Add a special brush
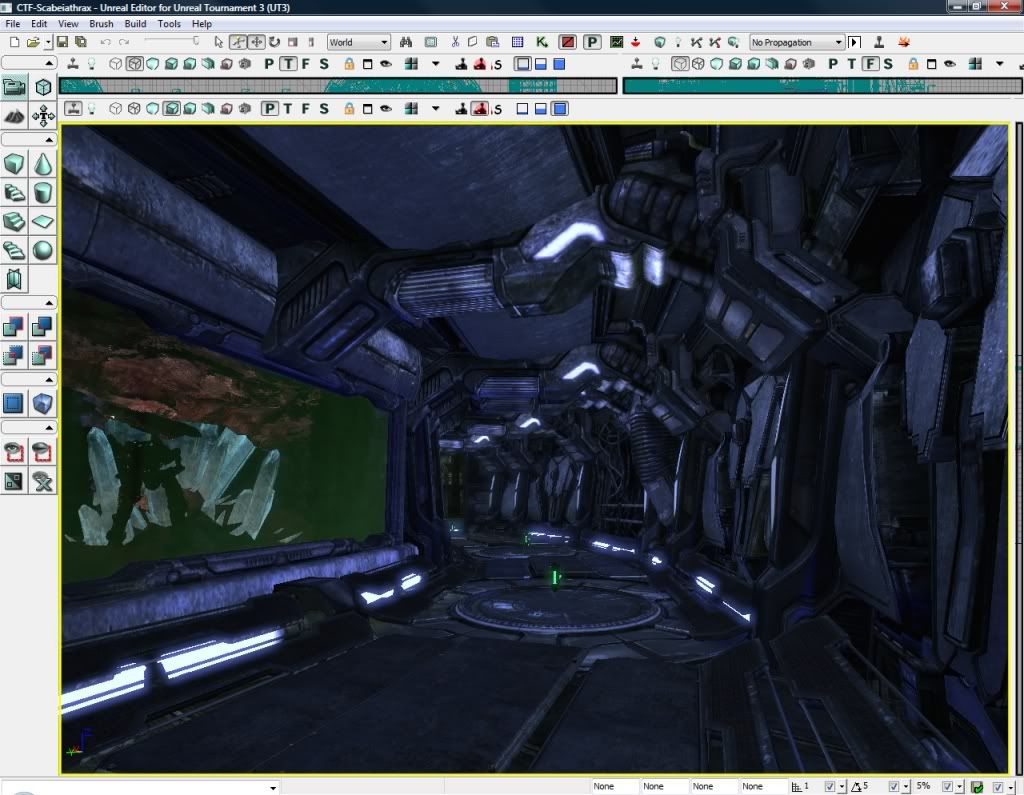Screen dimensions: 1024x795 (14, 403)
